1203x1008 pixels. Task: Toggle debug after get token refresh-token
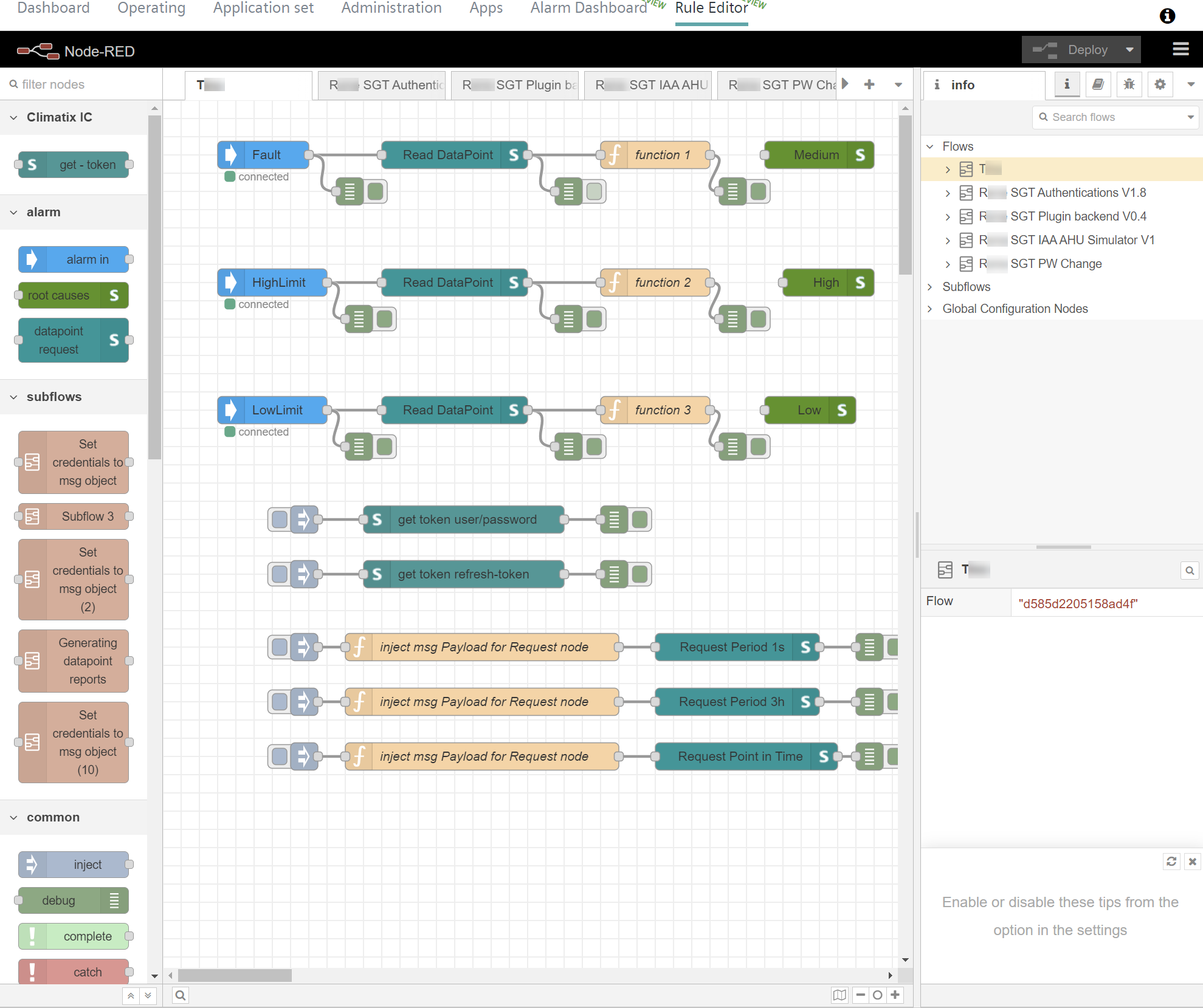coord(640,574)
